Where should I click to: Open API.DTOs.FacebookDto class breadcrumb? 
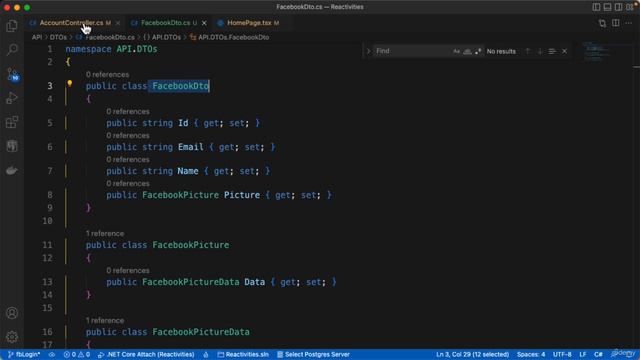229,37
